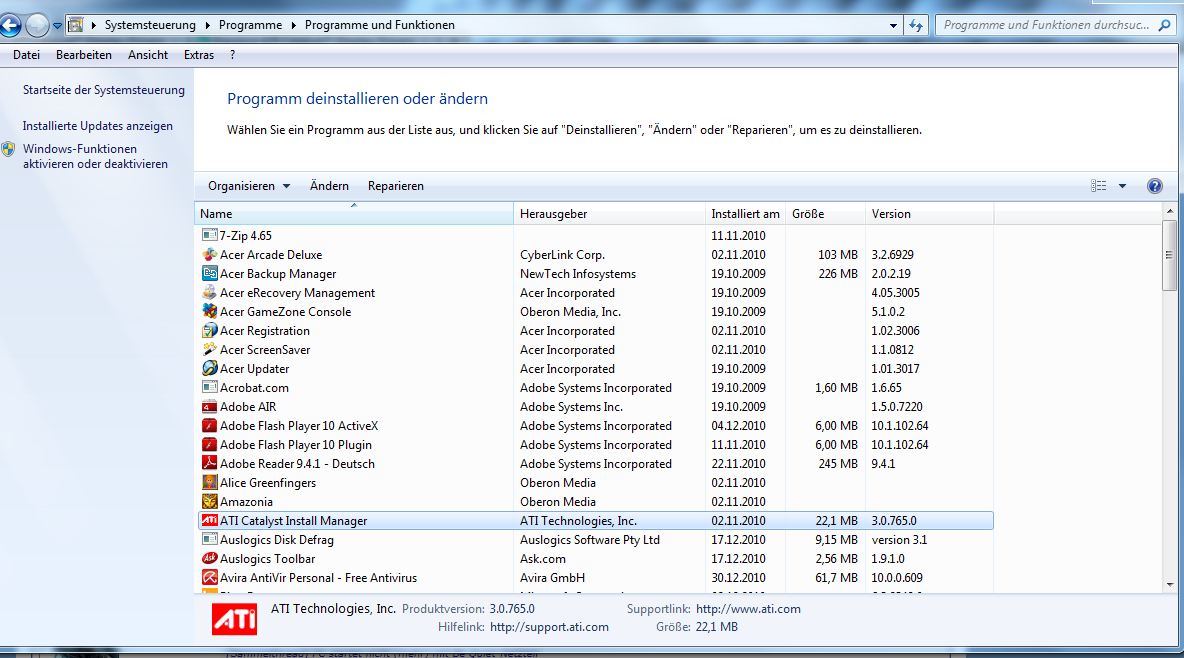Click the list scrollbar down arrow
This screenshot has width=1184, height=658.
point(1170,584)
